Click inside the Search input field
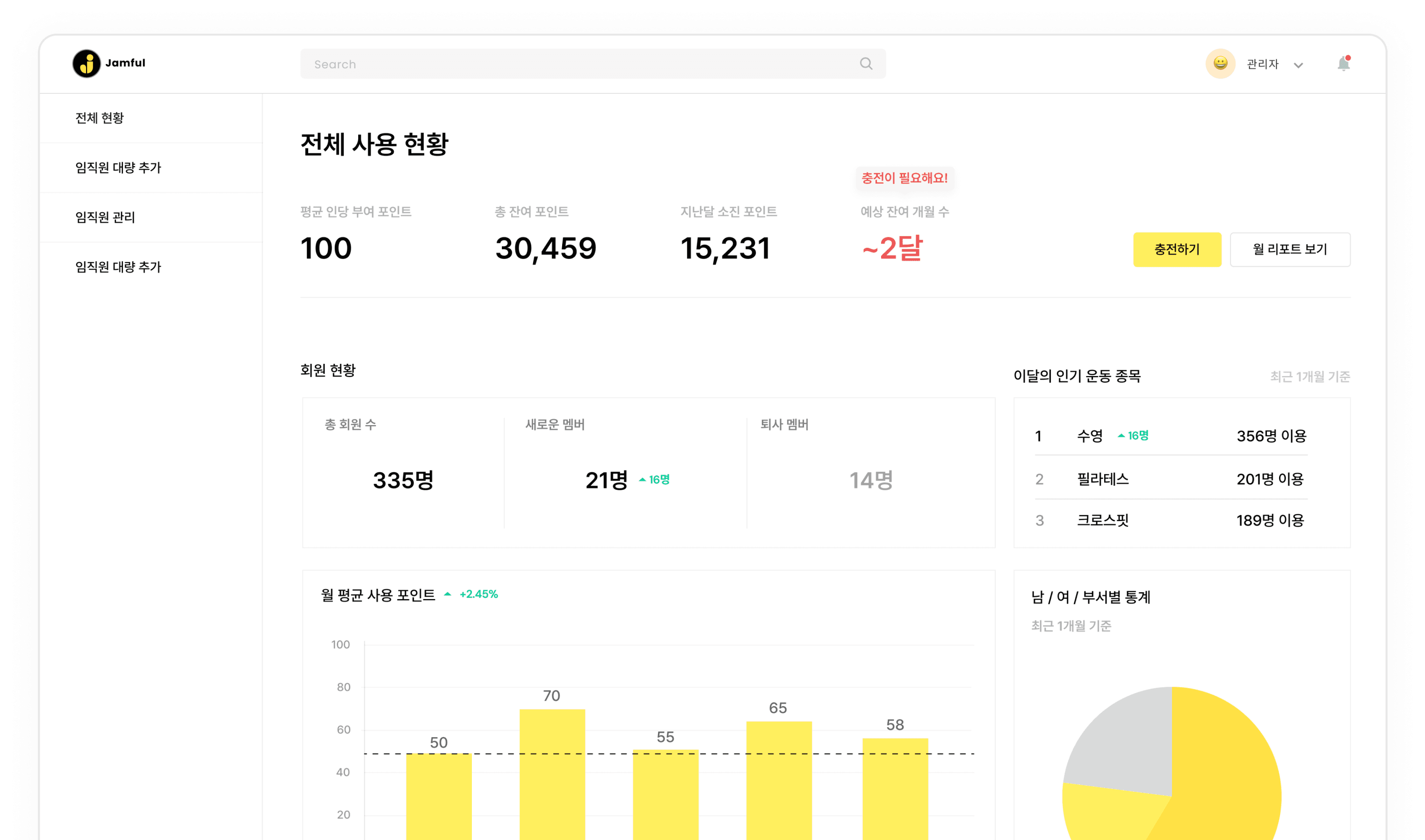The height and width of the screenshot is (840, 1425). (566, 64)
